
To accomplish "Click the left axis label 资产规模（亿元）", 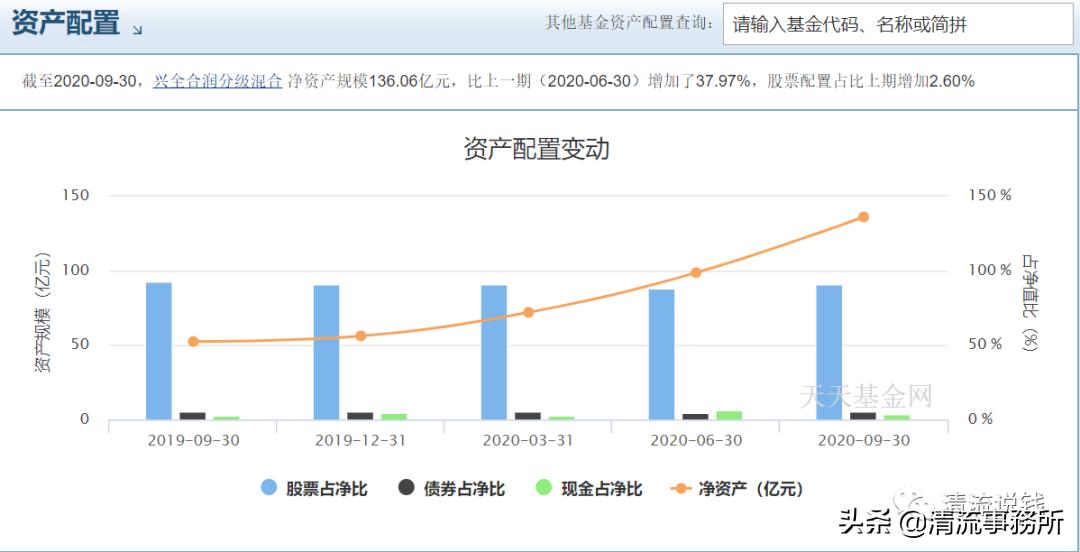I will click(43, 312).
